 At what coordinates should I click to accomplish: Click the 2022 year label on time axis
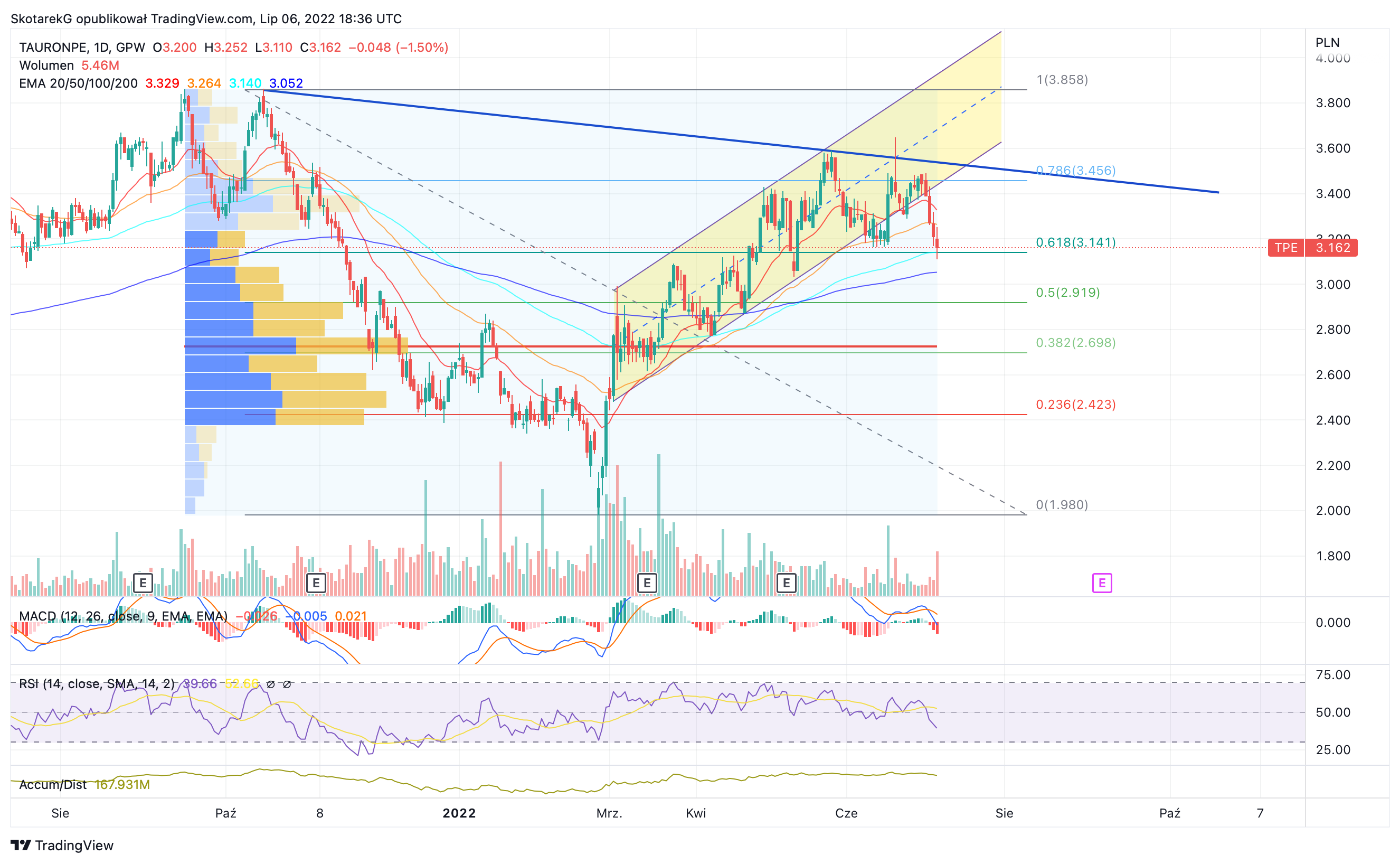tap(459, 813)
